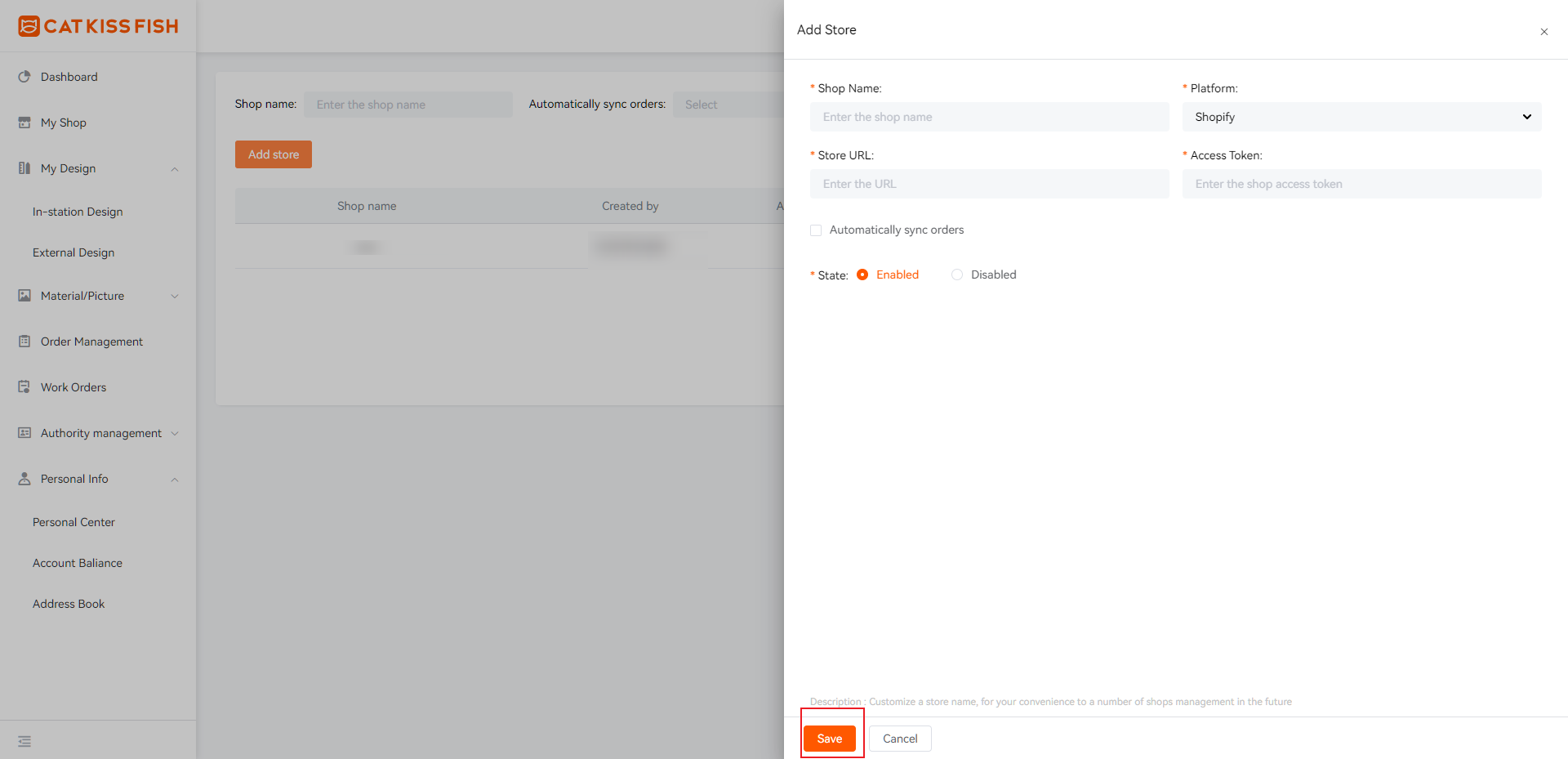Focus the Shop Name field in Add Store
1568x759 pixels.
coord(990,117)
